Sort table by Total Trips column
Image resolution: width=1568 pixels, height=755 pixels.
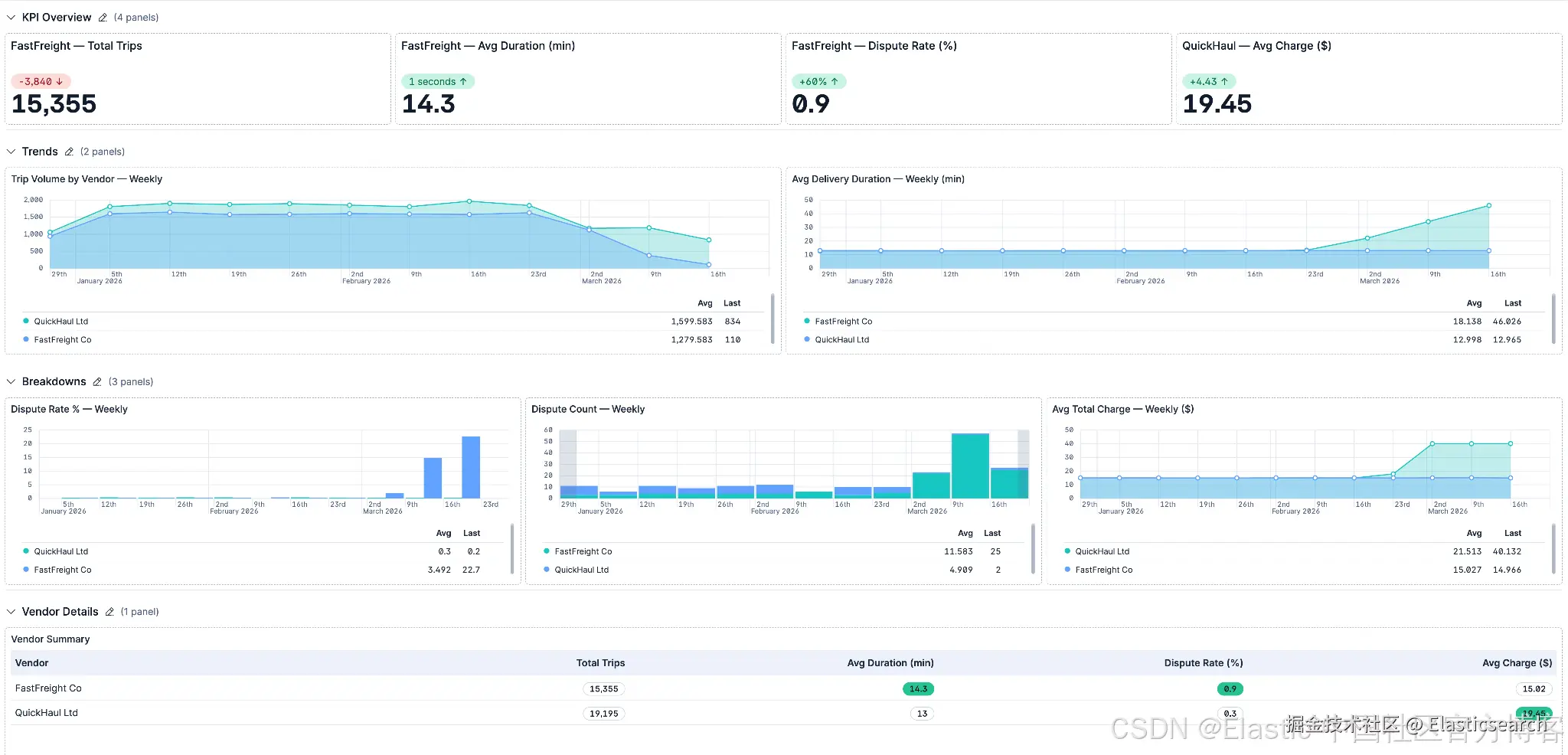pyautogui.click(x=600, y=663)
